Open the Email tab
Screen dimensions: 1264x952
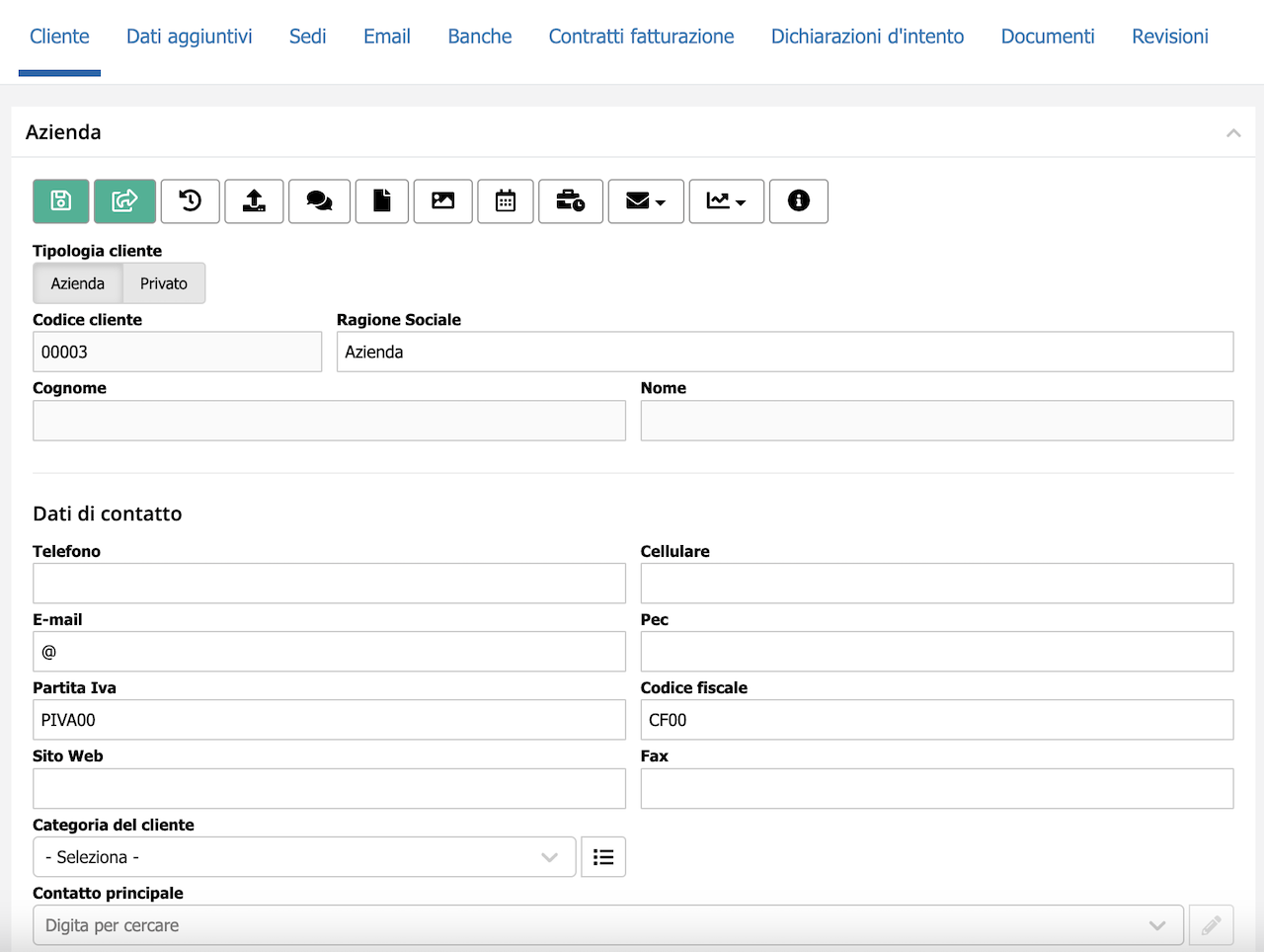tap(387, 37)
